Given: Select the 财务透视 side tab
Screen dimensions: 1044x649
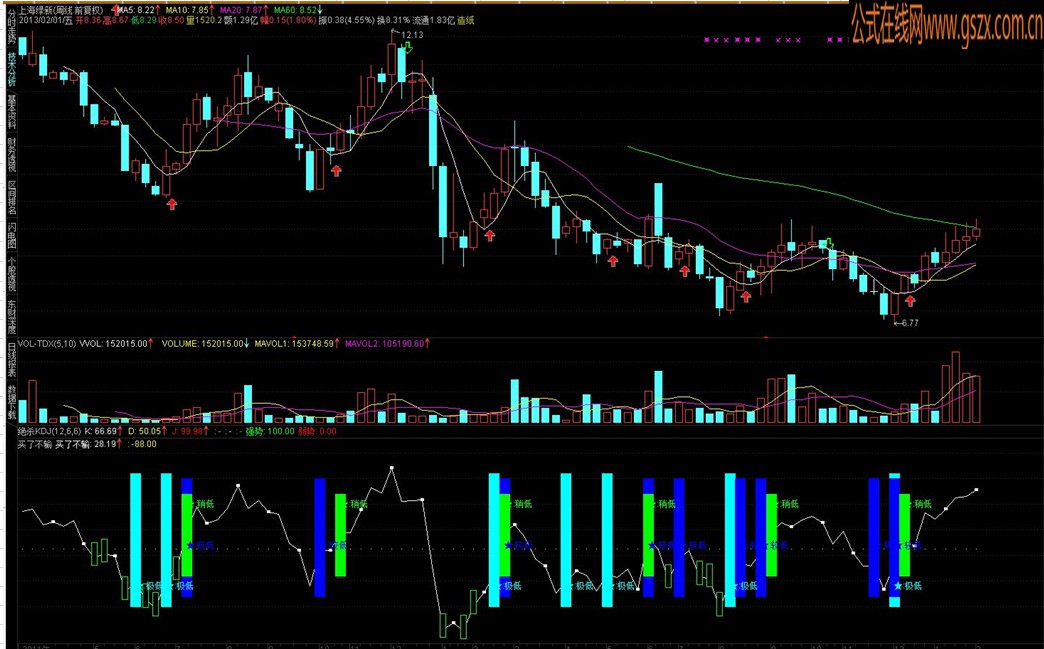Looking at the screenshot, I should coord(11,156).
